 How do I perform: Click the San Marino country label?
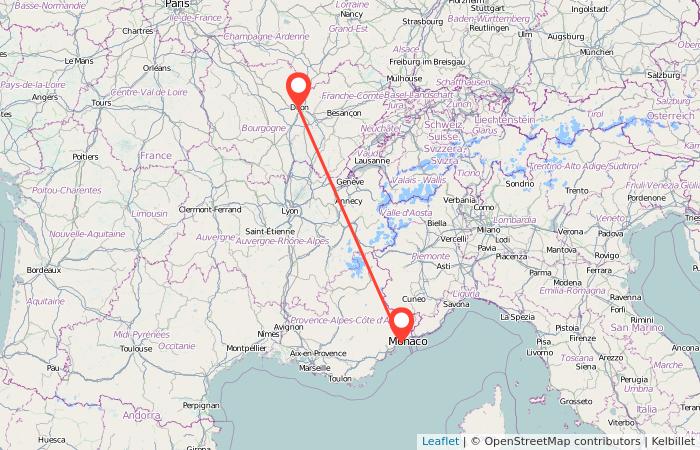(x=637, y=328)
